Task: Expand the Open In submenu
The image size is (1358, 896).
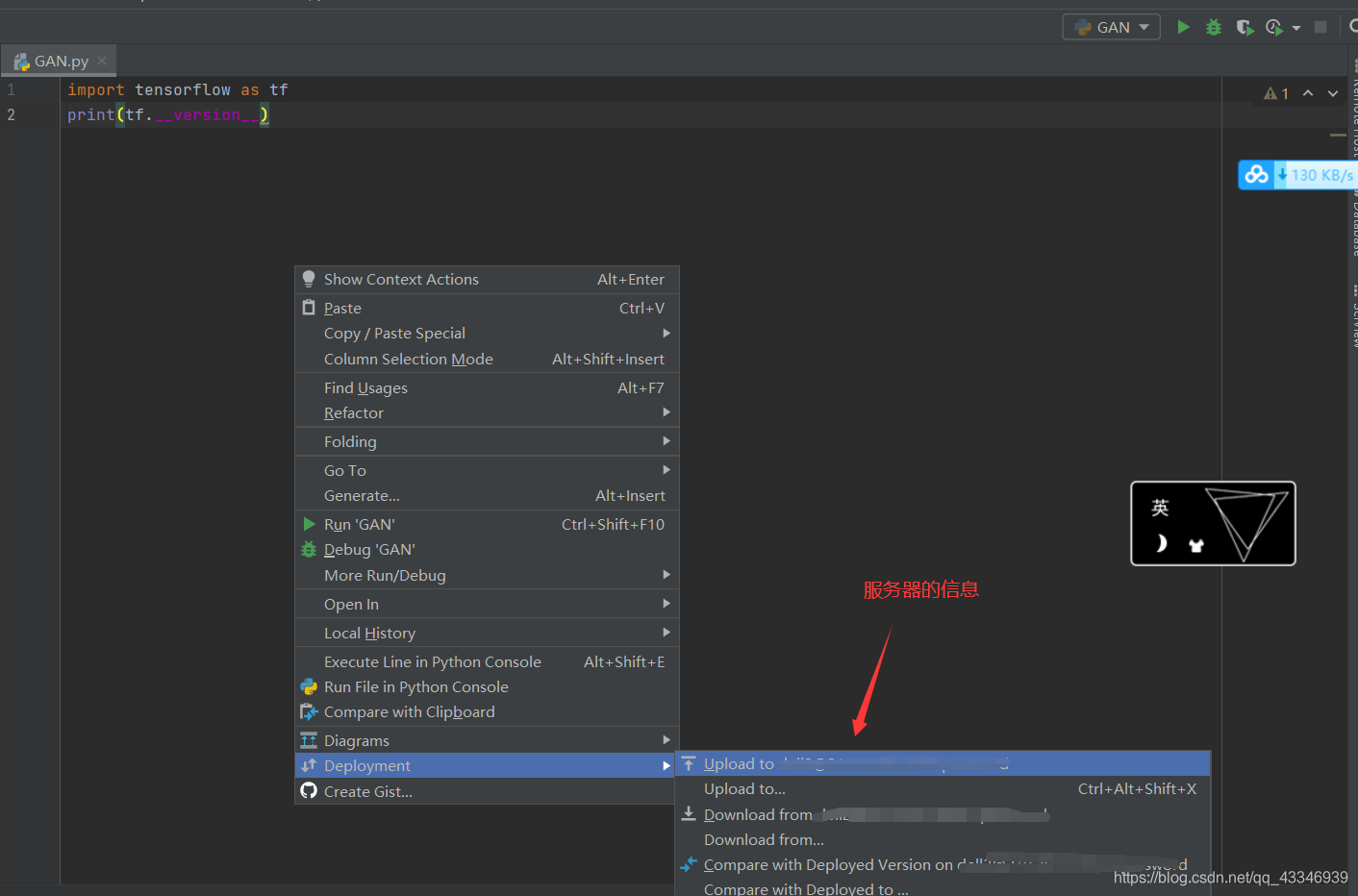Action: (x=487, y=604)
